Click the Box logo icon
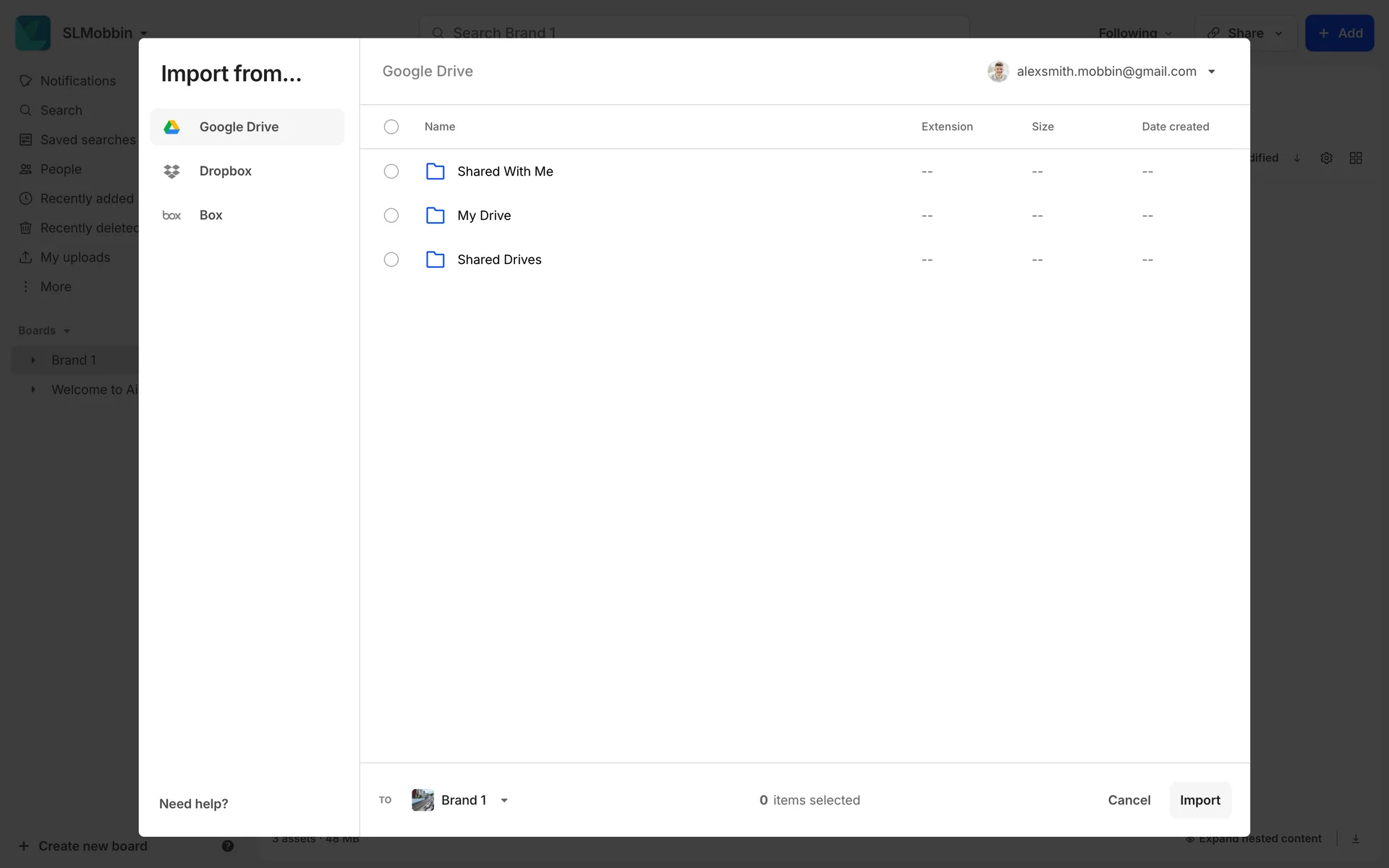The height and width of the screenshot is (868, 1389). point(171,216)
